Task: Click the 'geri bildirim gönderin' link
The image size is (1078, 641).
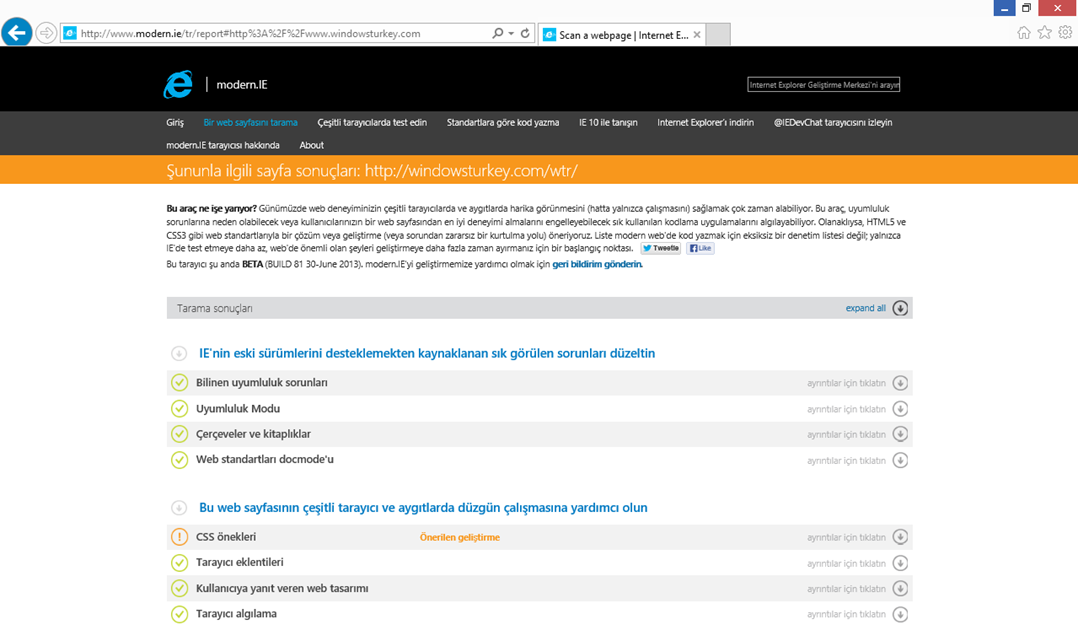Action: 597,264
